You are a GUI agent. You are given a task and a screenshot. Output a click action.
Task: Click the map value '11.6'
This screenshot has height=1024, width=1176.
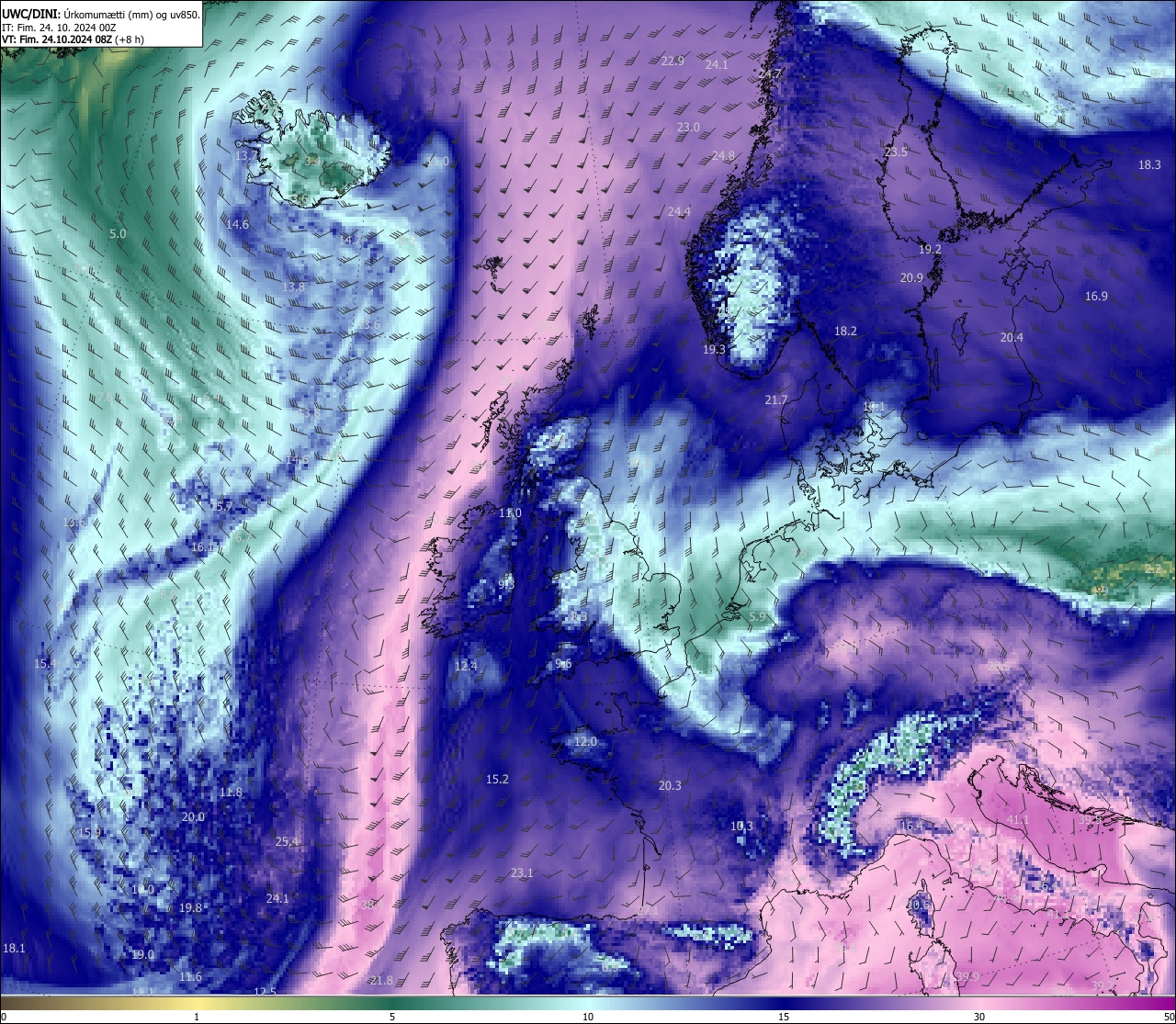(190, 976)
